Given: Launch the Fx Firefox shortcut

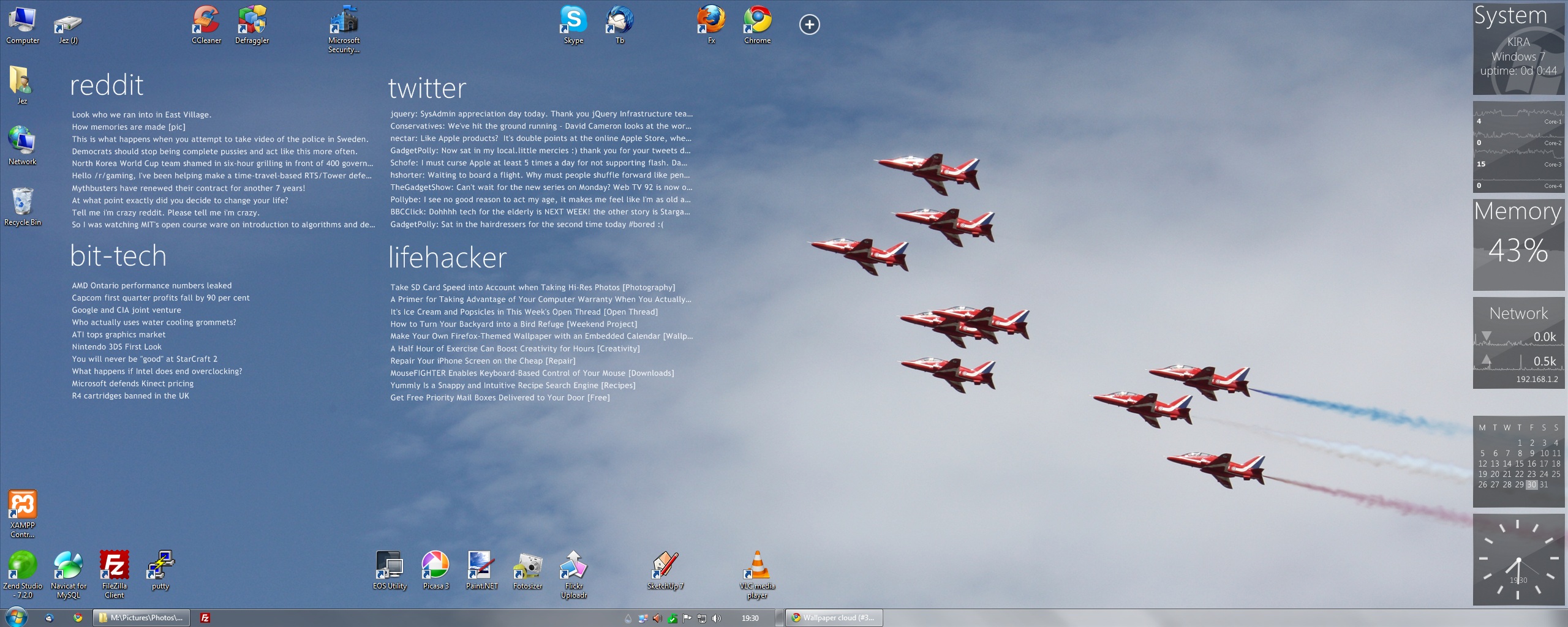Looking at the screenshot, I should click(711, 24).
